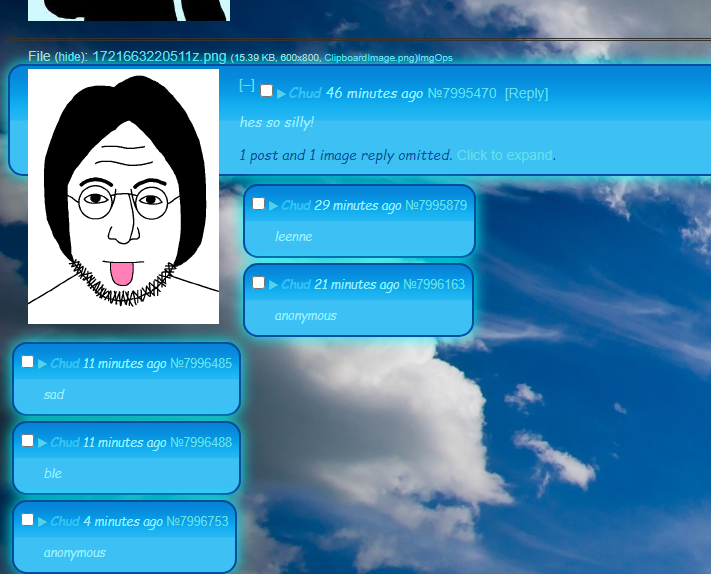This screenshot has height=574, width=711.
Task: Open post menu arrow for post №7995470
Action: coord(281,93)
